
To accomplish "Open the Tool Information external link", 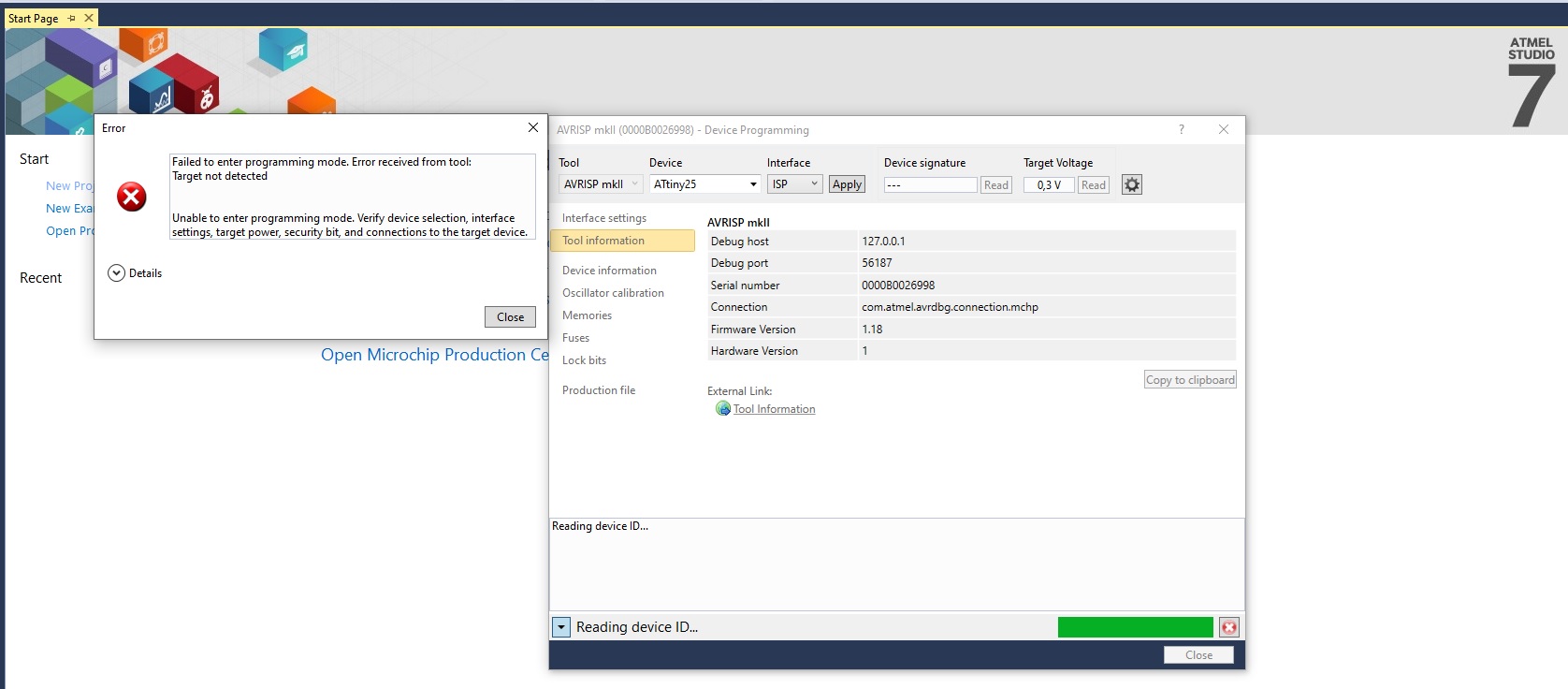I will click(x=774, y=409).
